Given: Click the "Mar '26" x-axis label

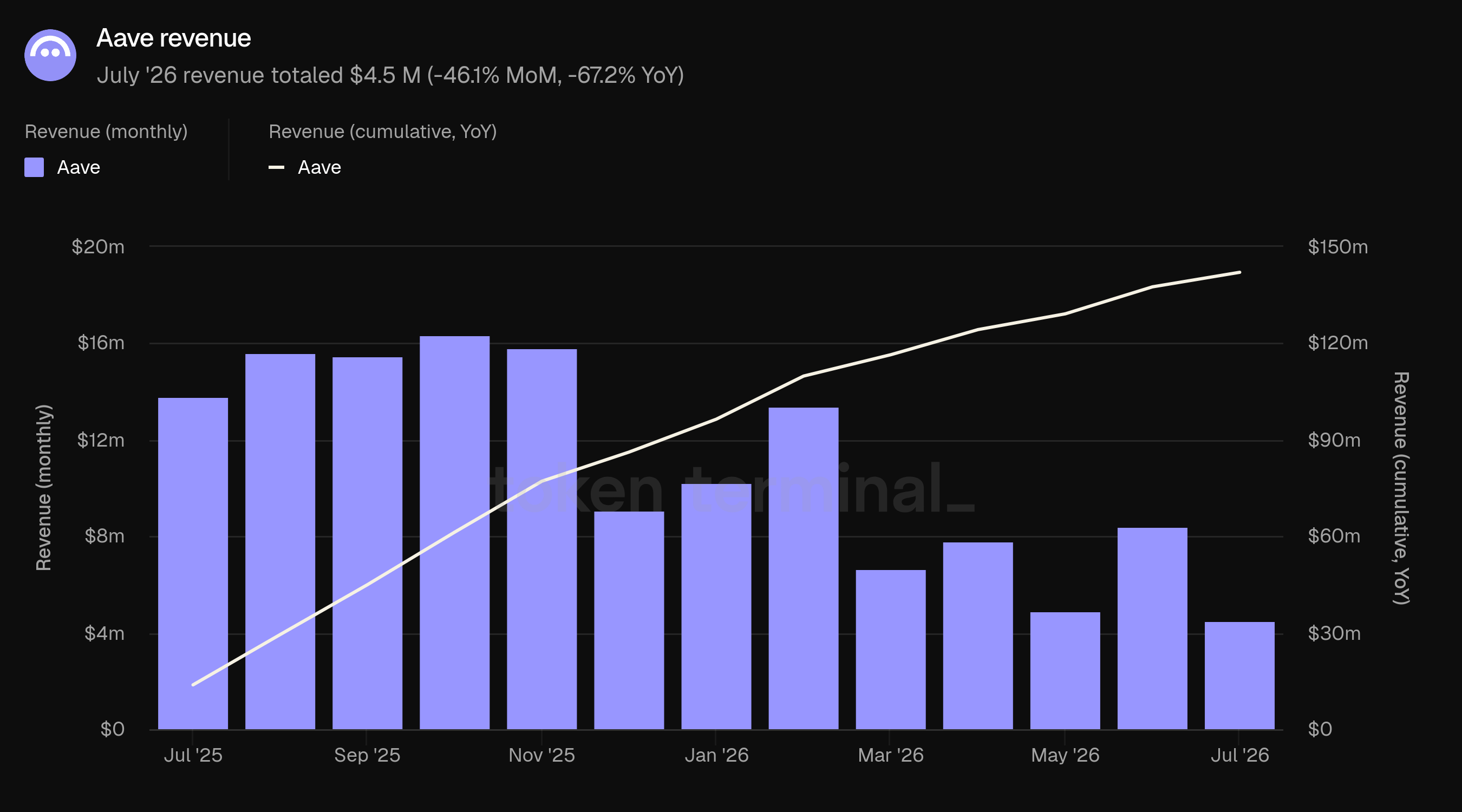Looking at the screenshot, I should (891, 755).
